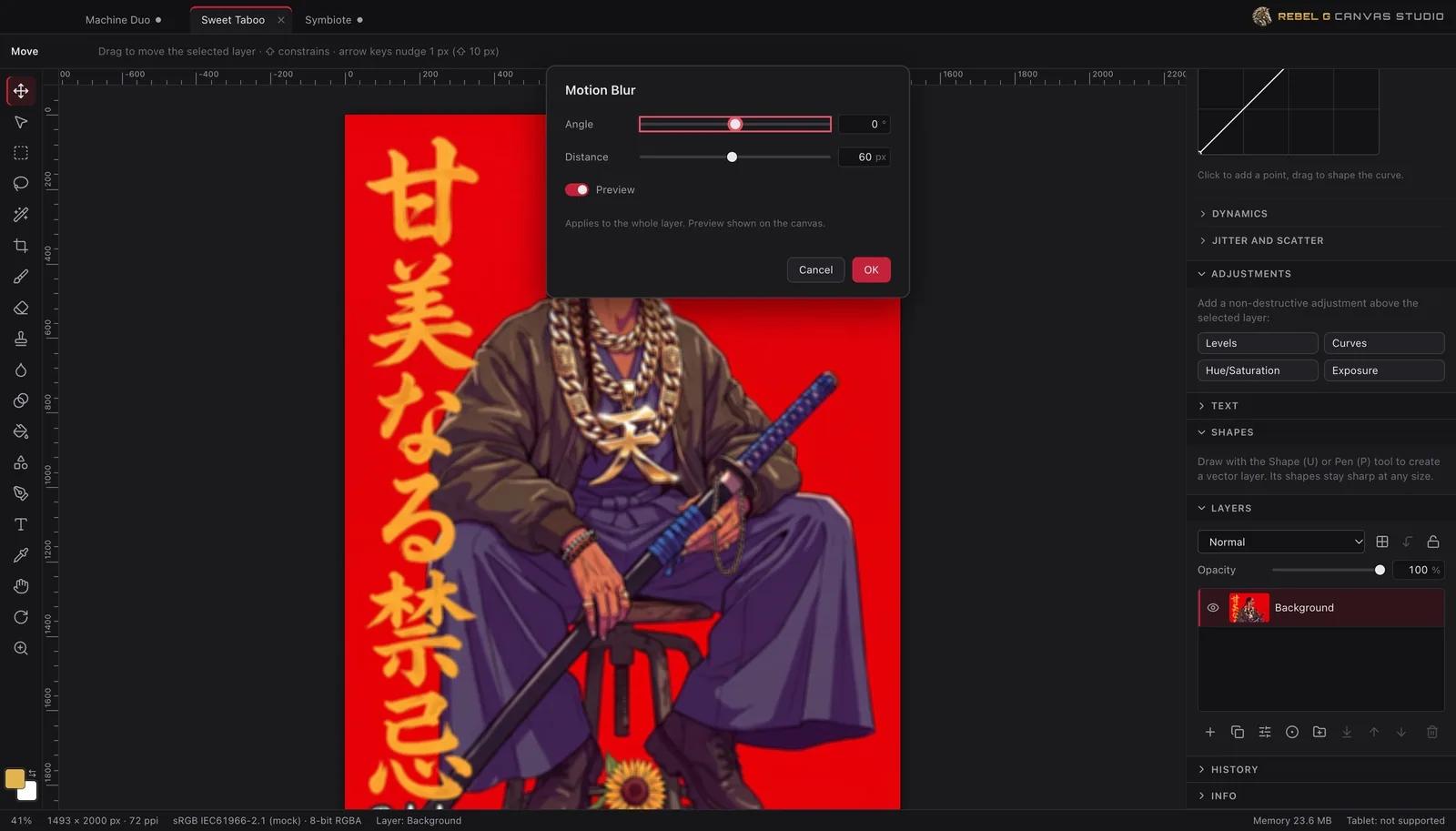Click the add layer mask circle icon

click(x=1292, y=732)
